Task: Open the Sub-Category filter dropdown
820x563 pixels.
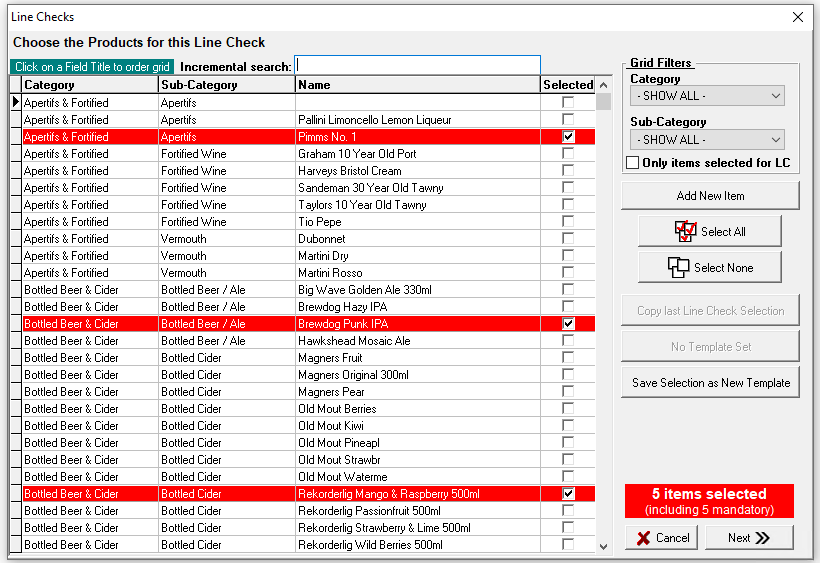Action: [707, 140]
